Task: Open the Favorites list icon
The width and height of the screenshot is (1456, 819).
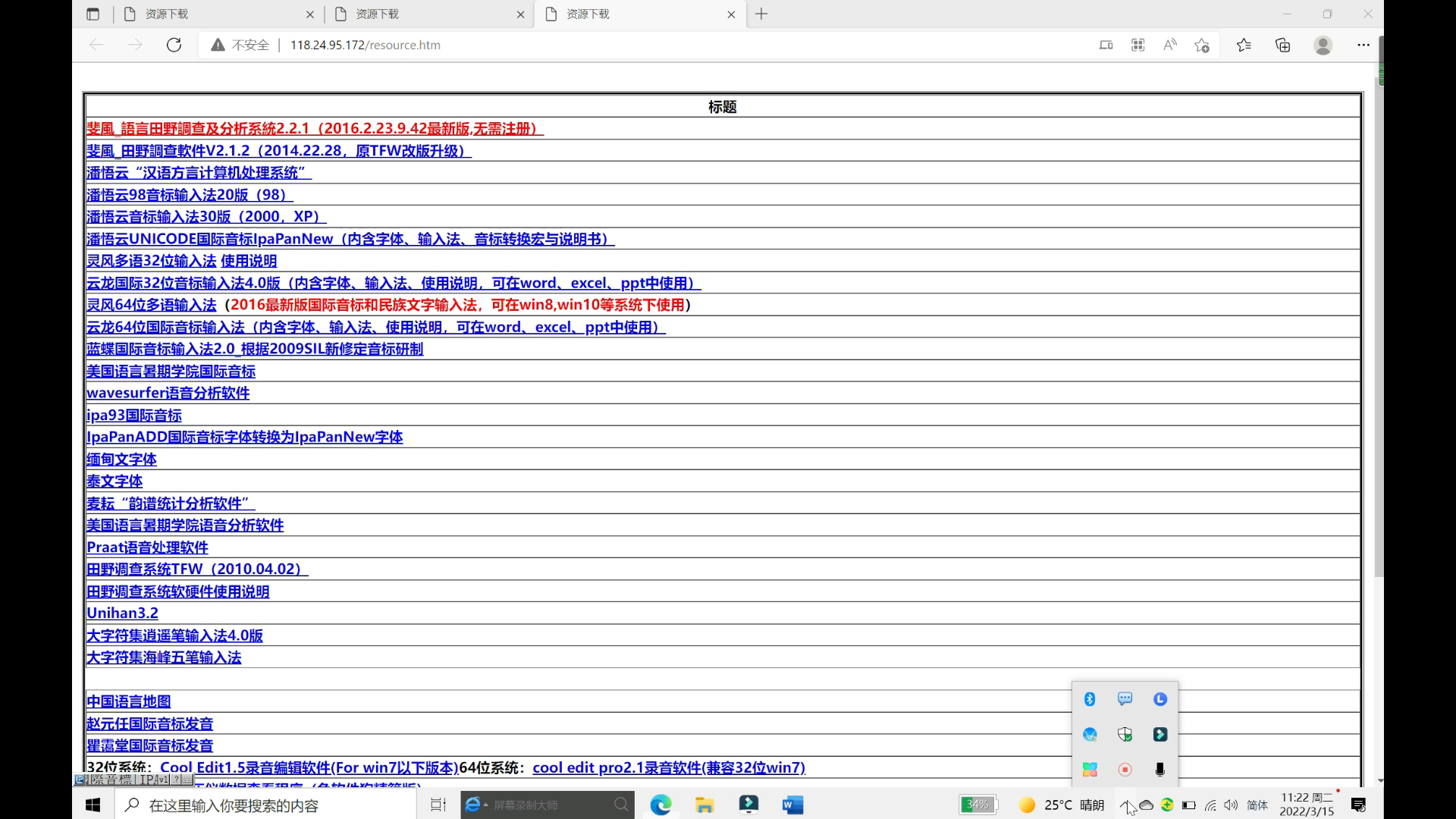Action: [x=1244, y=45]
